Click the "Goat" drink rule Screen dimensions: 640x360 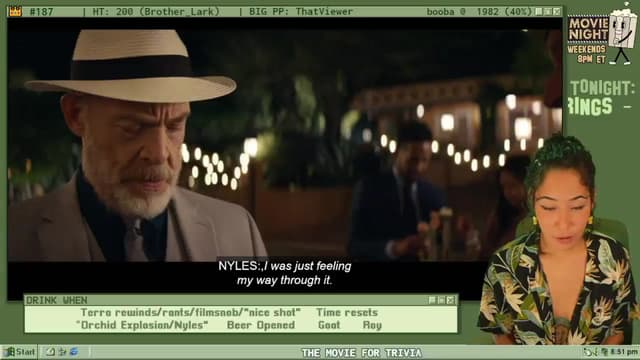(x=329, y=325)
